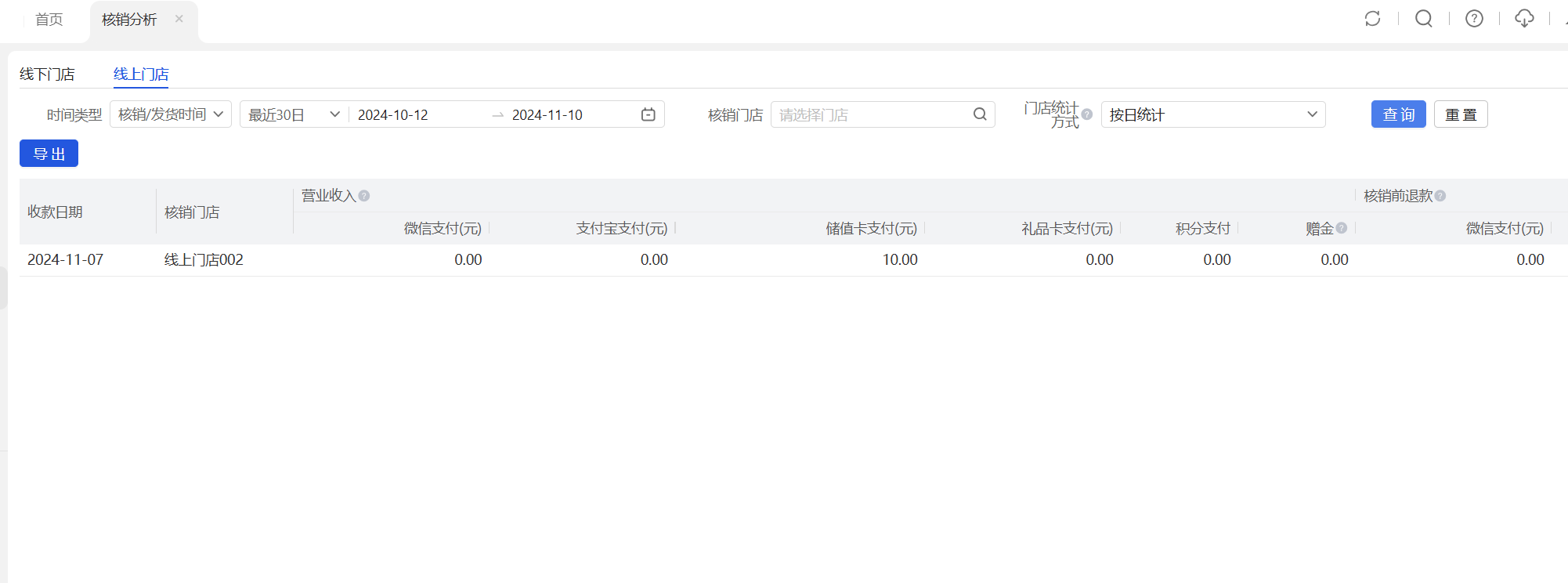Image resolution: width=1568 pixels, height=583 pixels.
Task: Click the 储值卡支付(元) column header
Action: tap(872, 228)
